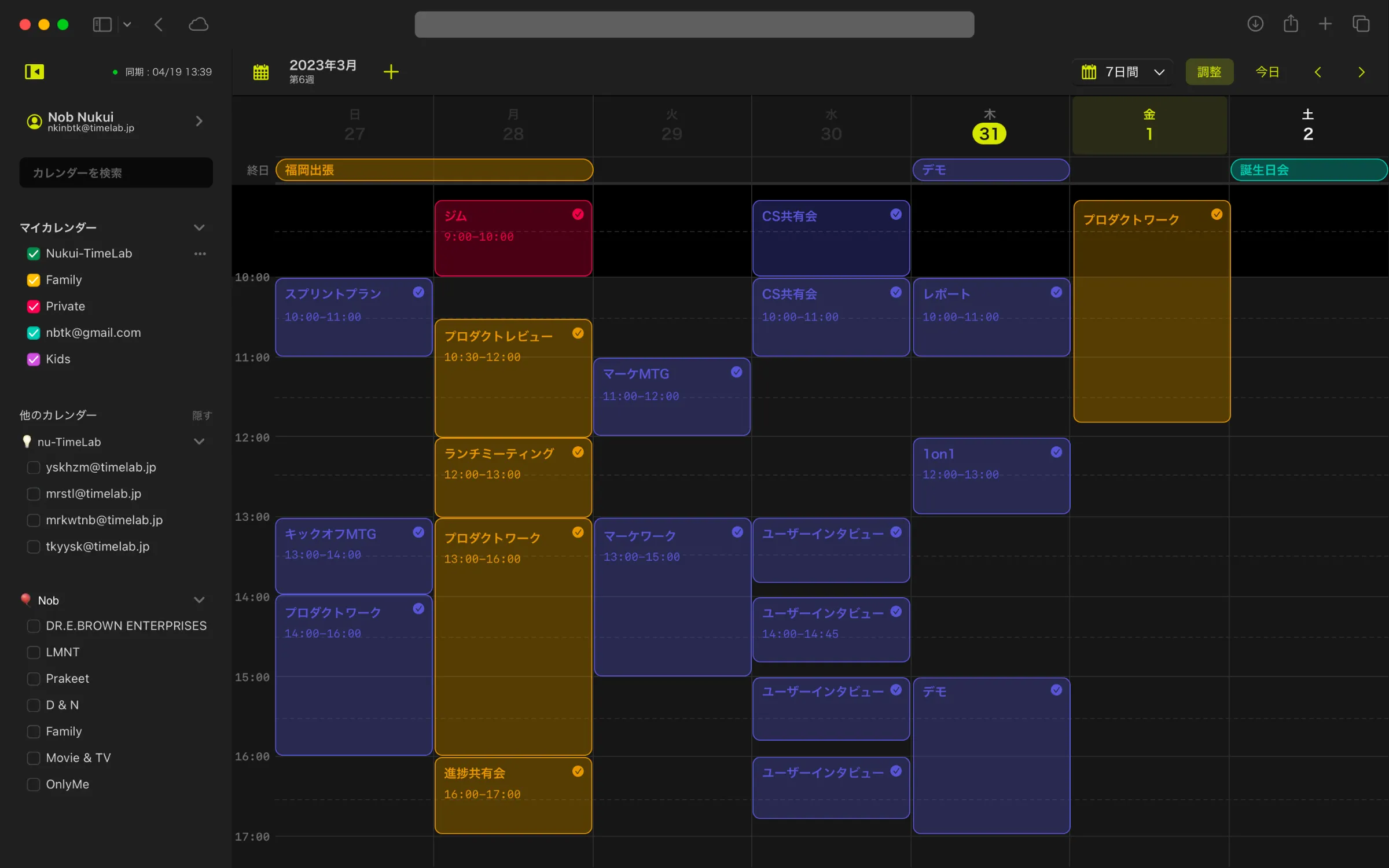The width and height of the screenshot is (1389, 868).
Task: Click the iCloud icon in toolbar
Action: pyautogui.click(x=199, y=24)
